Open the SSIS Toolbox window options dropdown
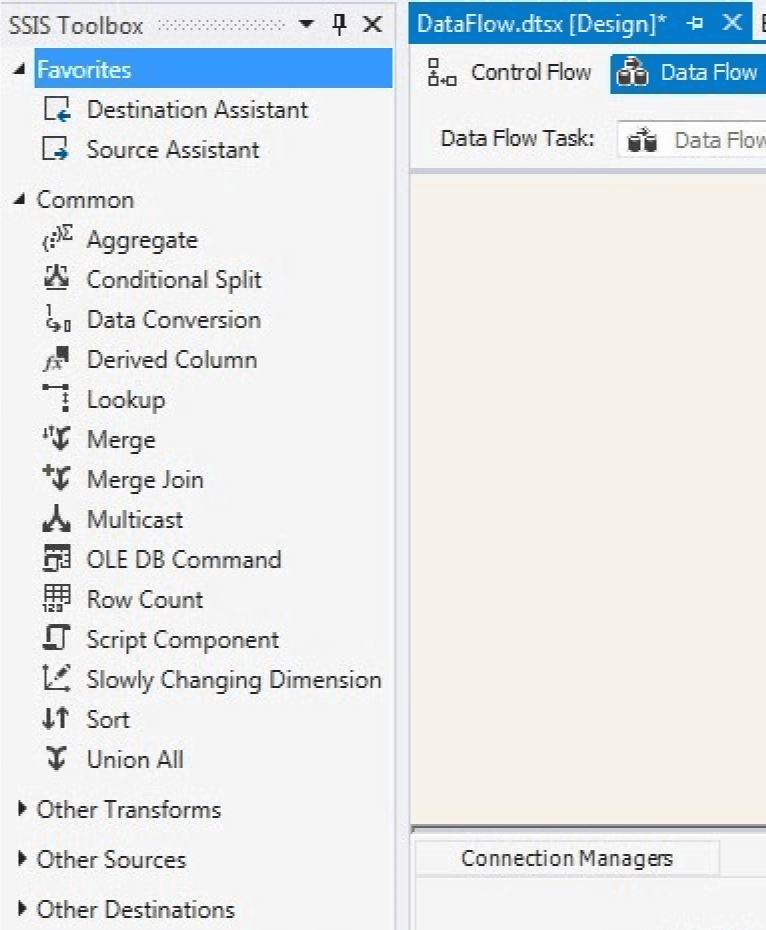This screenshot has width=766, height=930. (306, 25)
